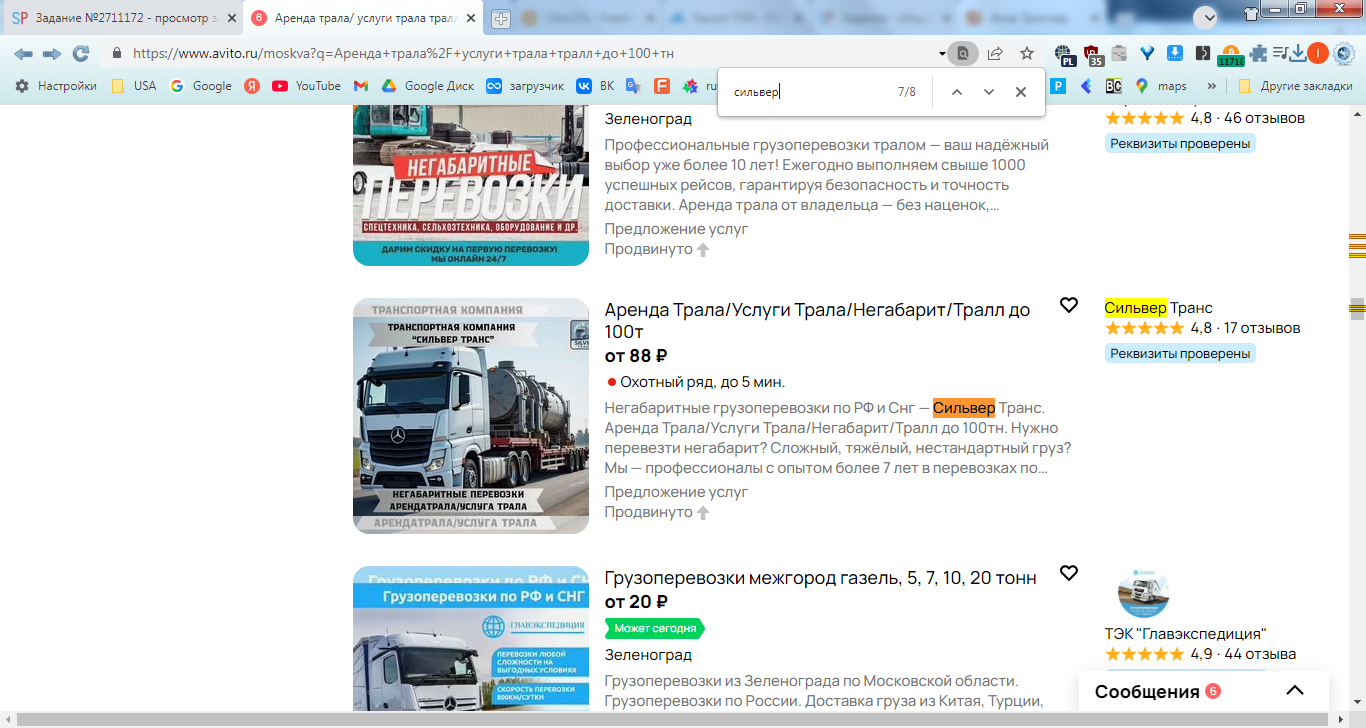Viewport: 1366px width, 728px height.
Task: Open the Chrome downloads tray icon
Action: 1298,54
